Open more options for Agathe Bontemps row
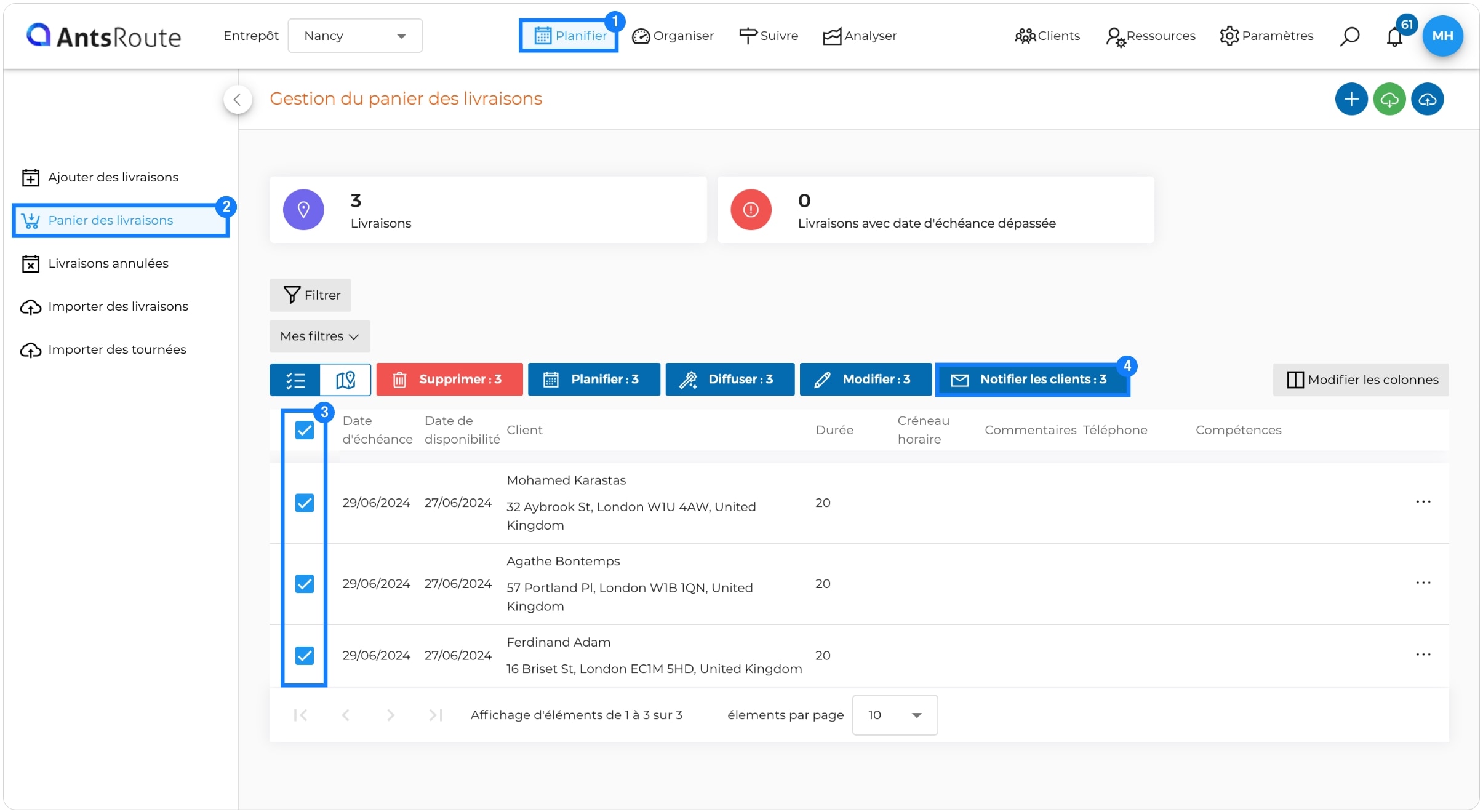Image resolution: width=1483 pixels, height=812 pixels. pyautogui.click(x=1423, y=583)
